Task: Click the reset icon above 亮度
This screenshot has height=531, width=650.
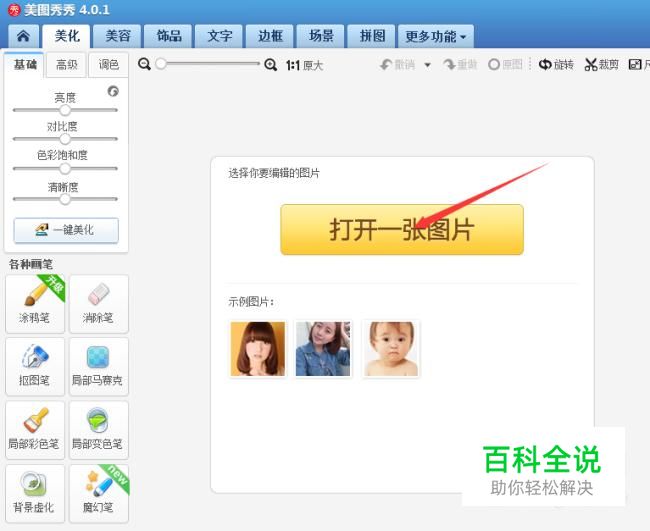Action: 113,91
